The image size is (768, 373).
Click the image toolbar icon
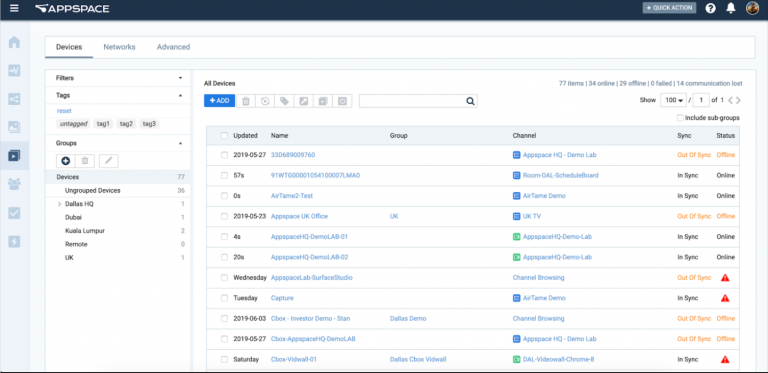[304, 101]
